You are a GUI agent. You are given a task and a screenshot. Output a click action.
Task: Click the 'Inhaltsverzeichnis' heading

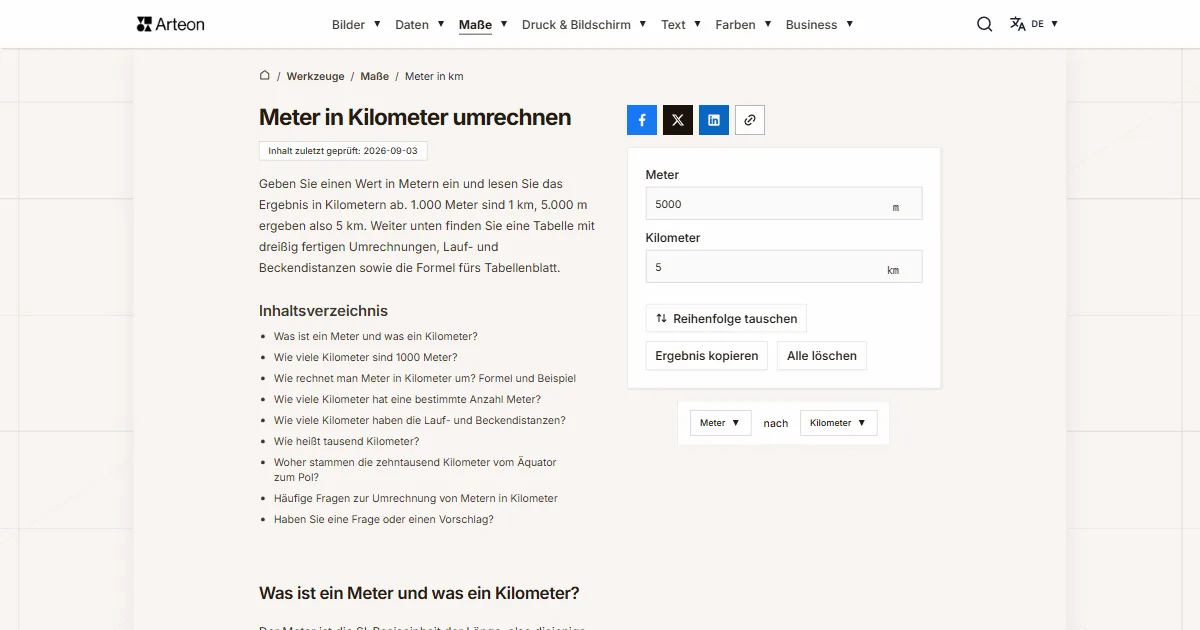323,311
